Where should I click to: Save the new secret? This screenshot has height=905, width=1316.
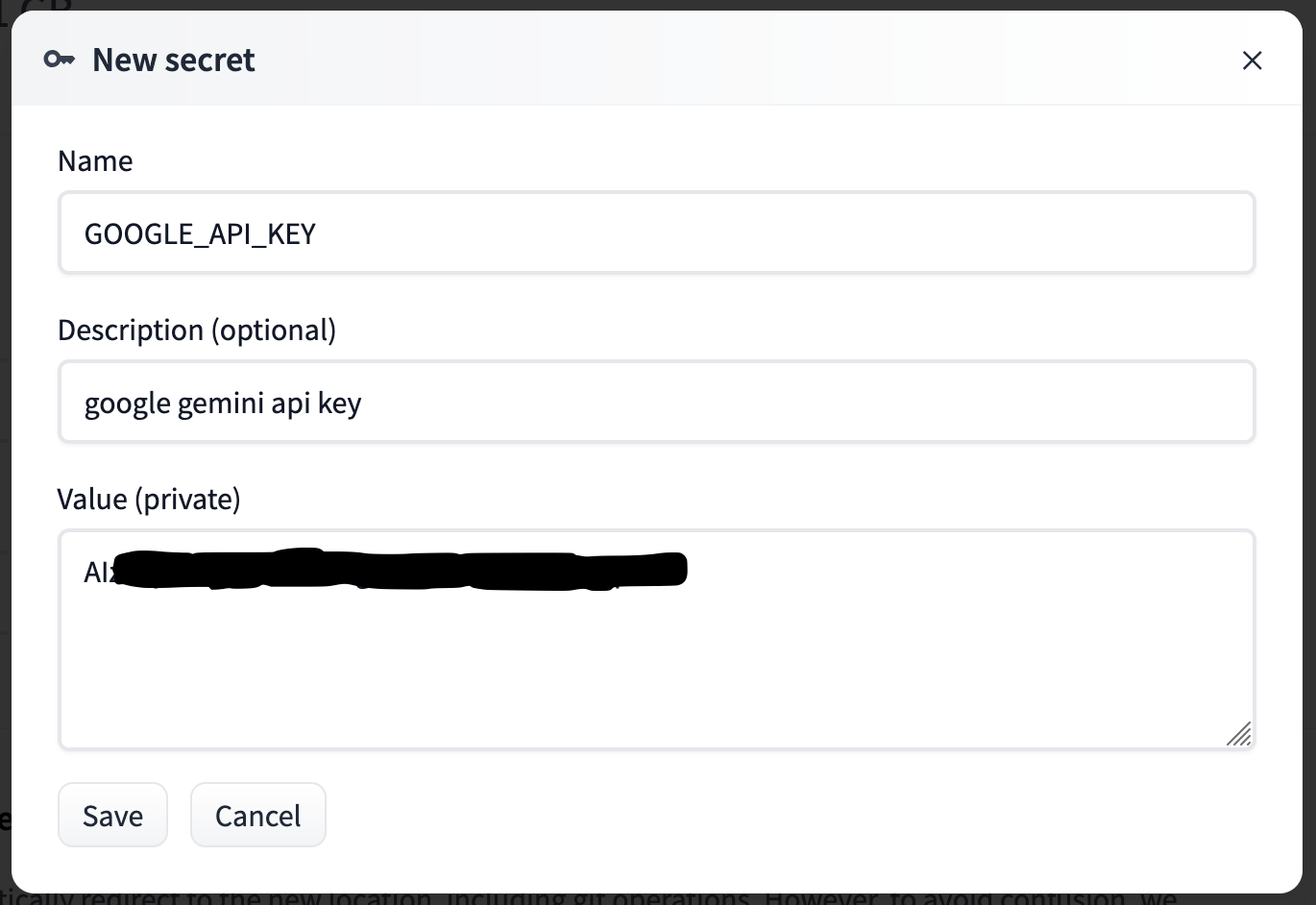point(112,815)
